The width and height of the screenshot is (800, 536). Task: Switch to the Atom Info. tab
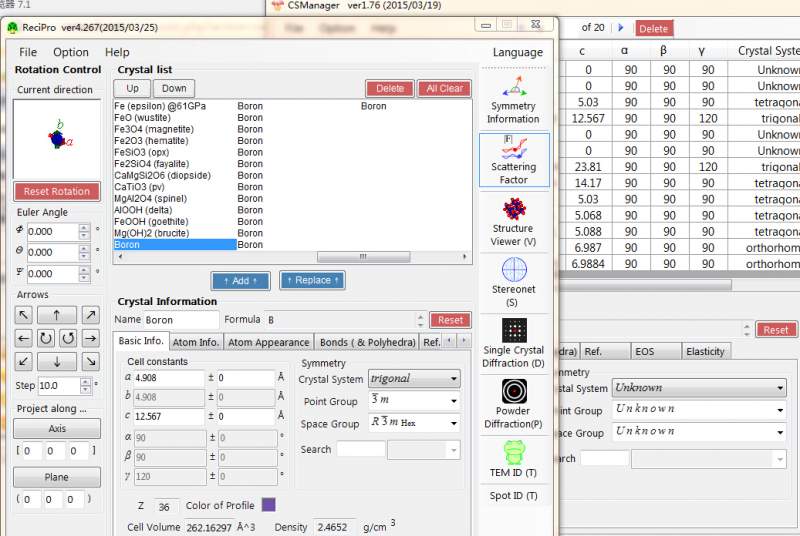tap(196, 342)
